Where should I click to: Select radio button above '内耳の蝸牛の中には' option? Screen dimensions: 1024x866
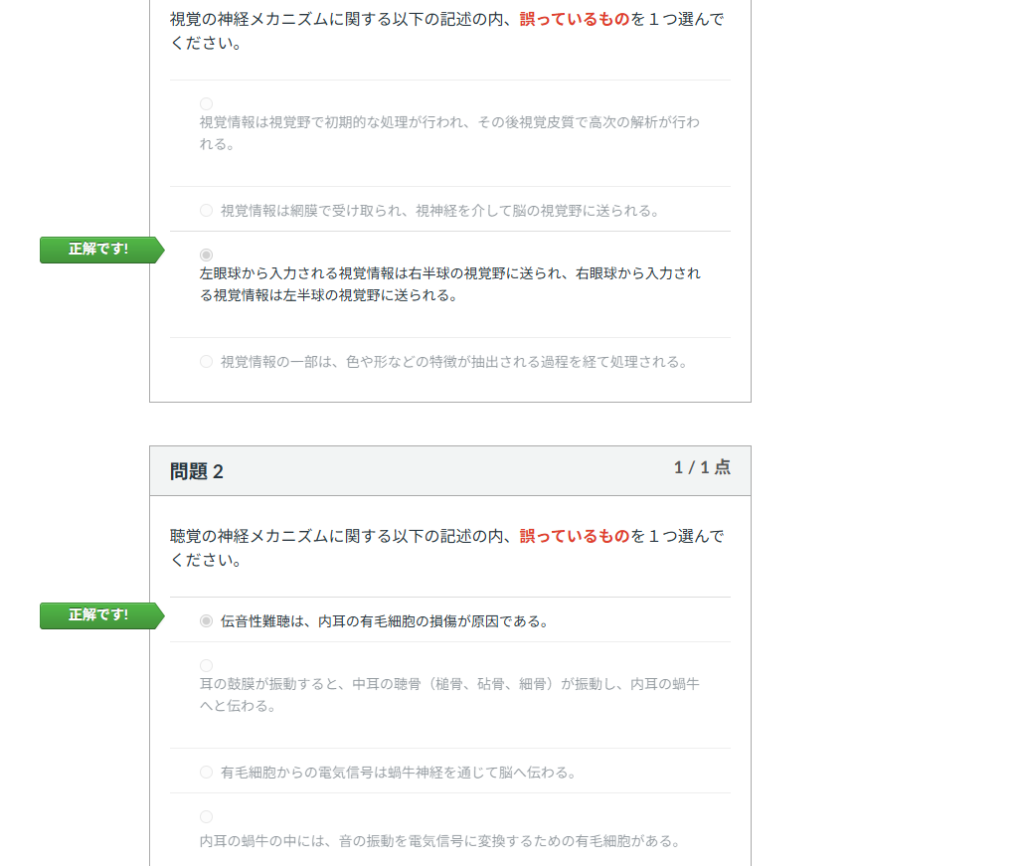pyautogui.click(x=206, y=817)
